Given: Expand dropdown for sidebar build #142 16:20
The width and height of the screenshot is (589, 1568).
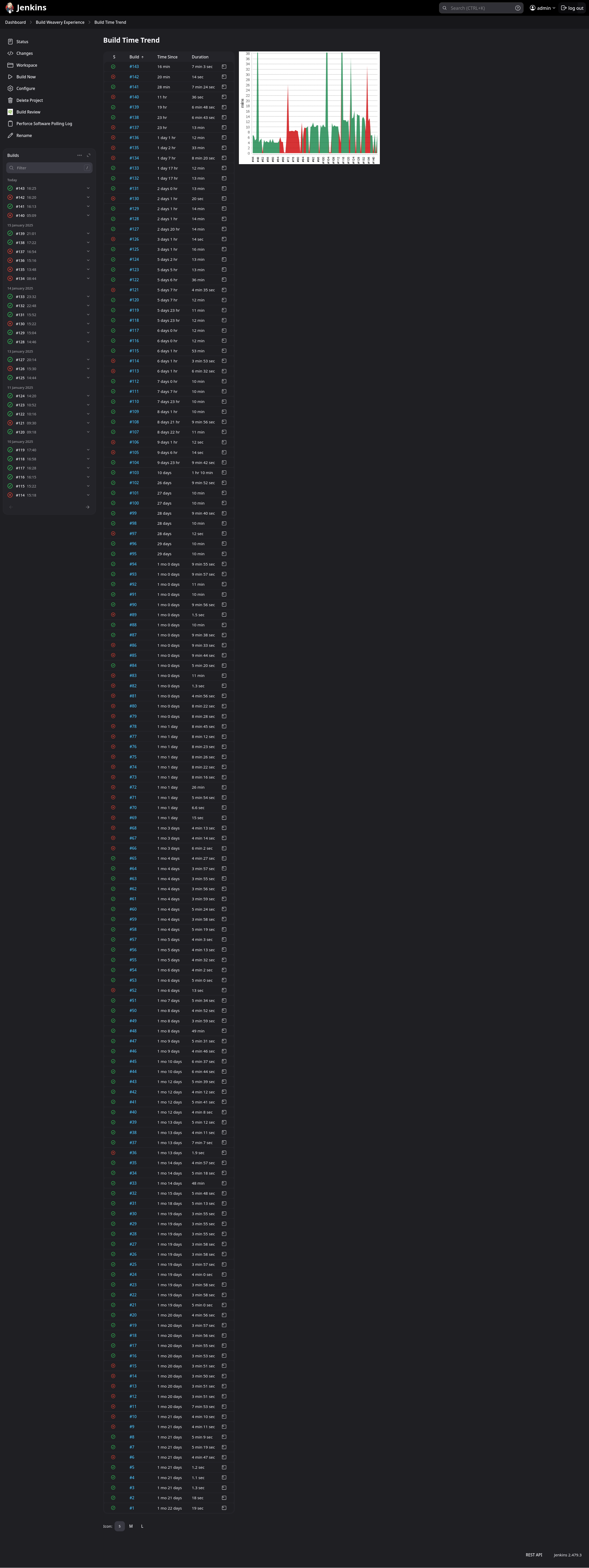Looking at the screenshot, I should (88, 197).
